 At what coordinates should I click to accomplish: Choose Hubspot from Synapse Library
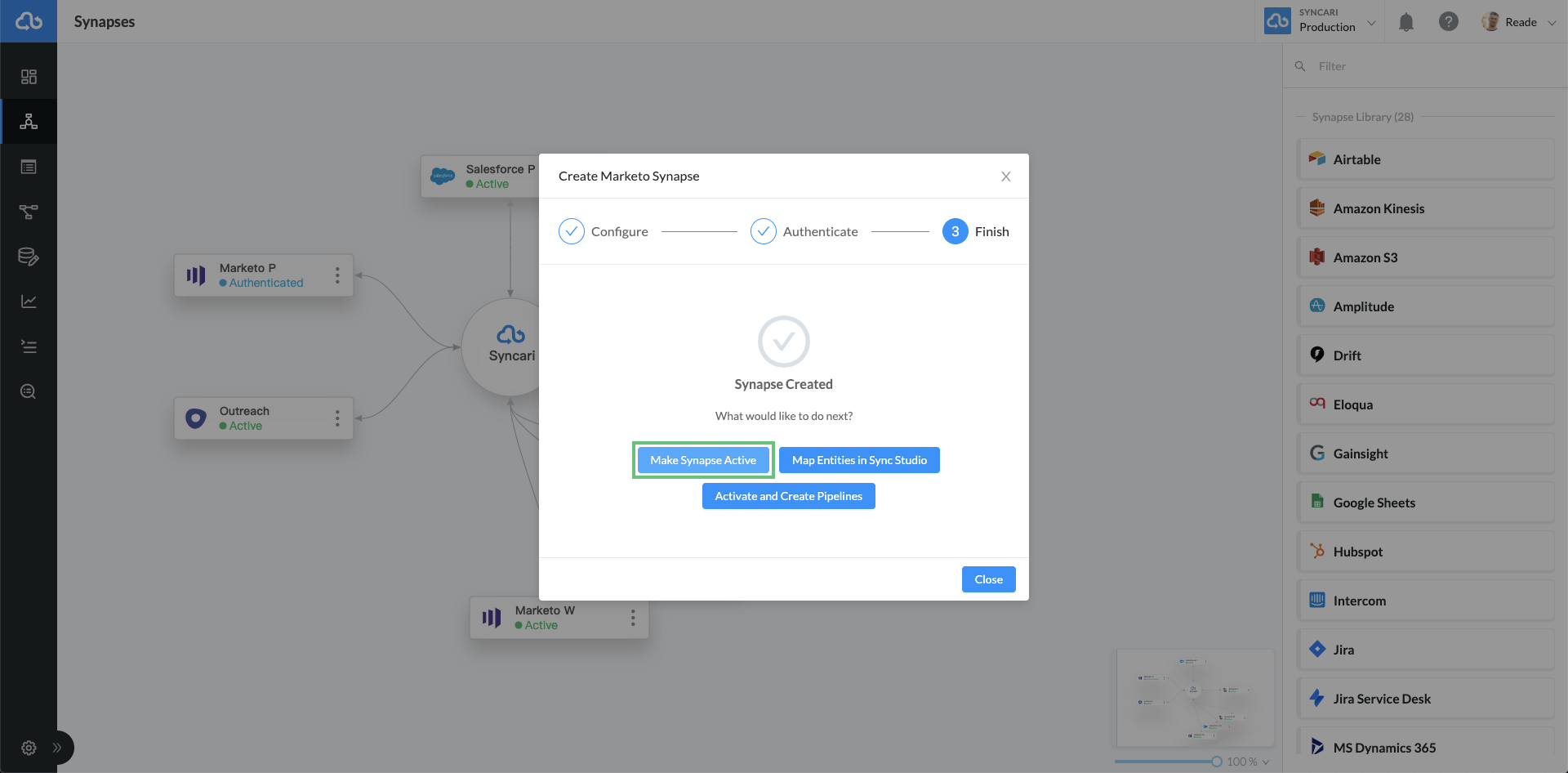1426,552
